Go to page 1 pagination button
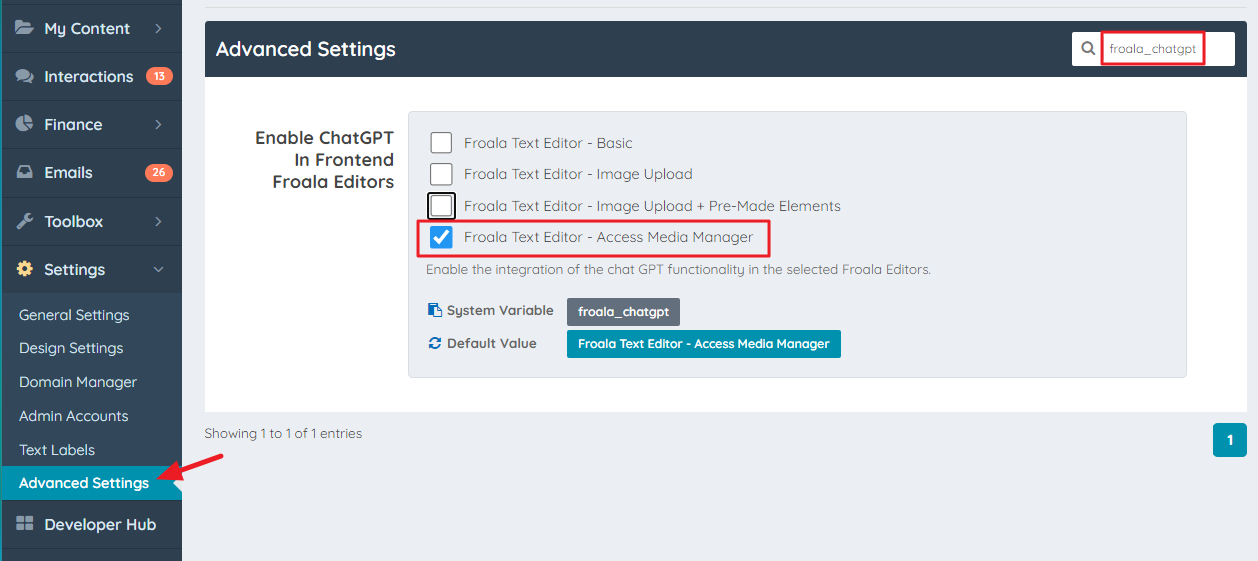Image resolution: width=1258 pixels, height=561 pixels. coord(1230,440)
